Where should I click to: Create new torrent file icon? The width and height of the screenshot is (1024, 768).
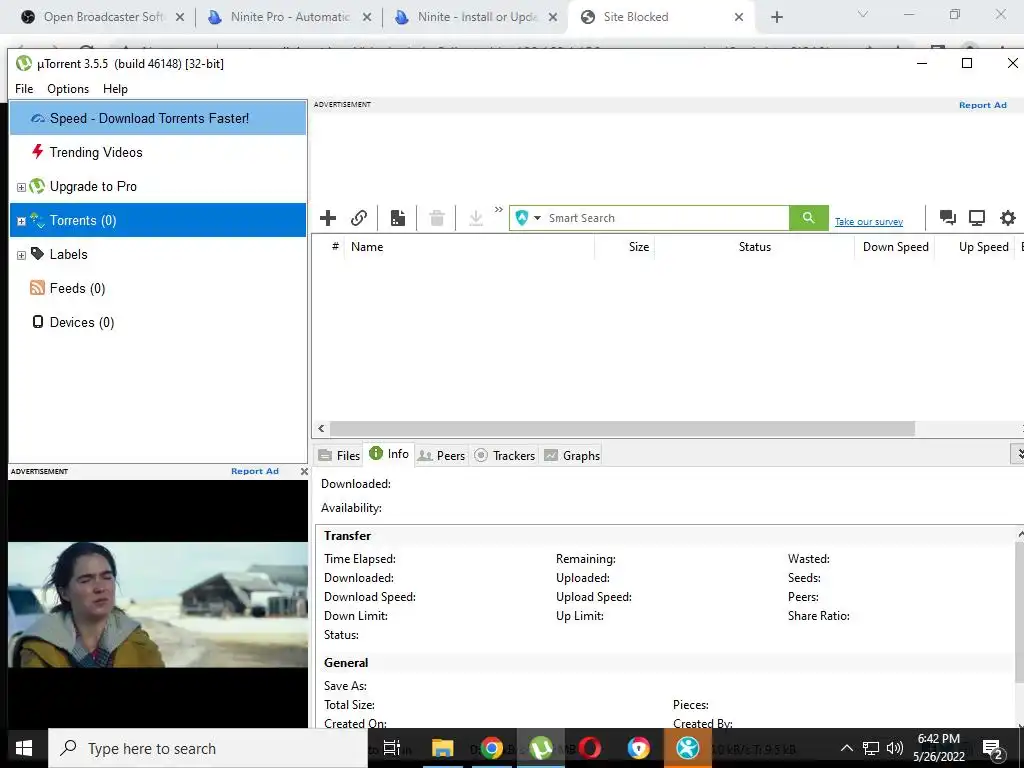[x=398, y=217]
